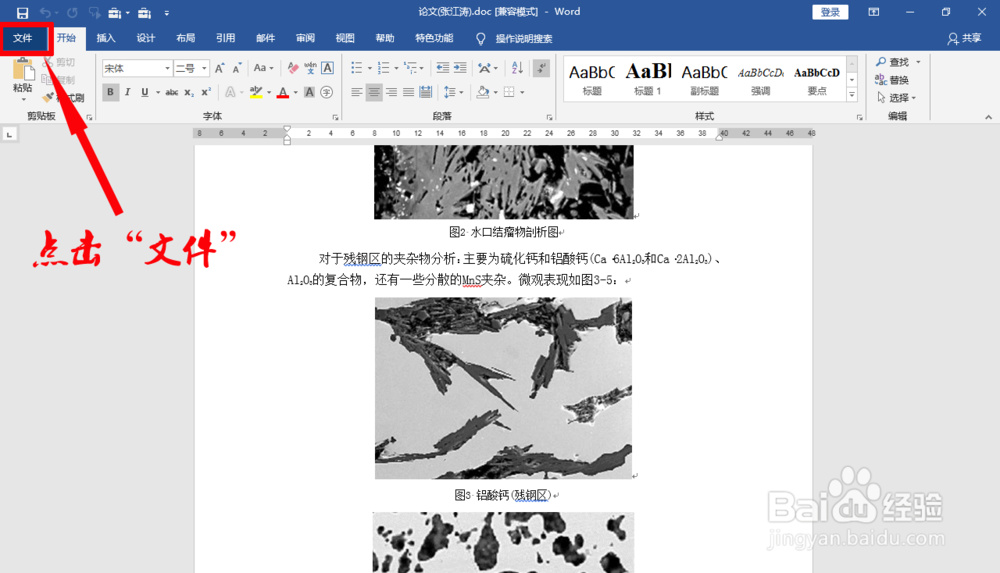
Task: Click the paragraph shading paint bucket
Action: pyautogui.click(x=483, y=93)
